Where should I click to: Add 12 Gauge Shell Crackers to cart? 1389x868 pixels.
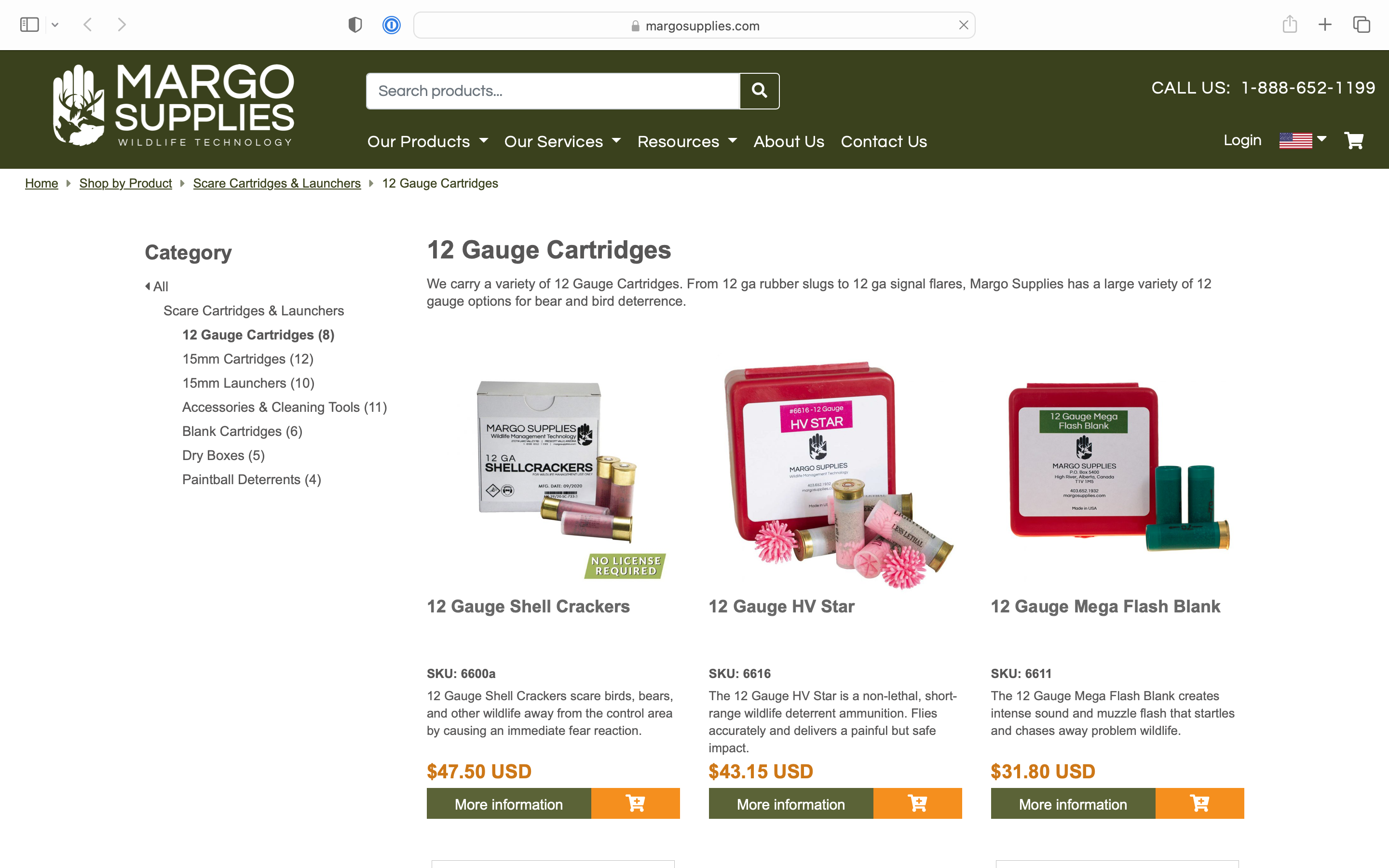point(635,803)
